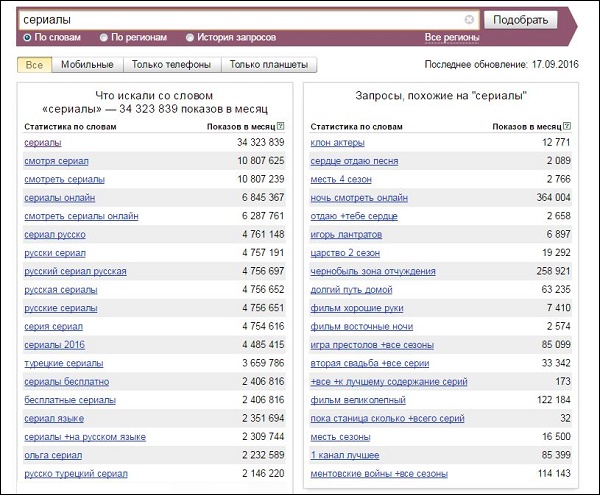Viewport: 600px width, 495px height.
Task: Open the 'сердце отдаю песня' link
Action: 354,161
